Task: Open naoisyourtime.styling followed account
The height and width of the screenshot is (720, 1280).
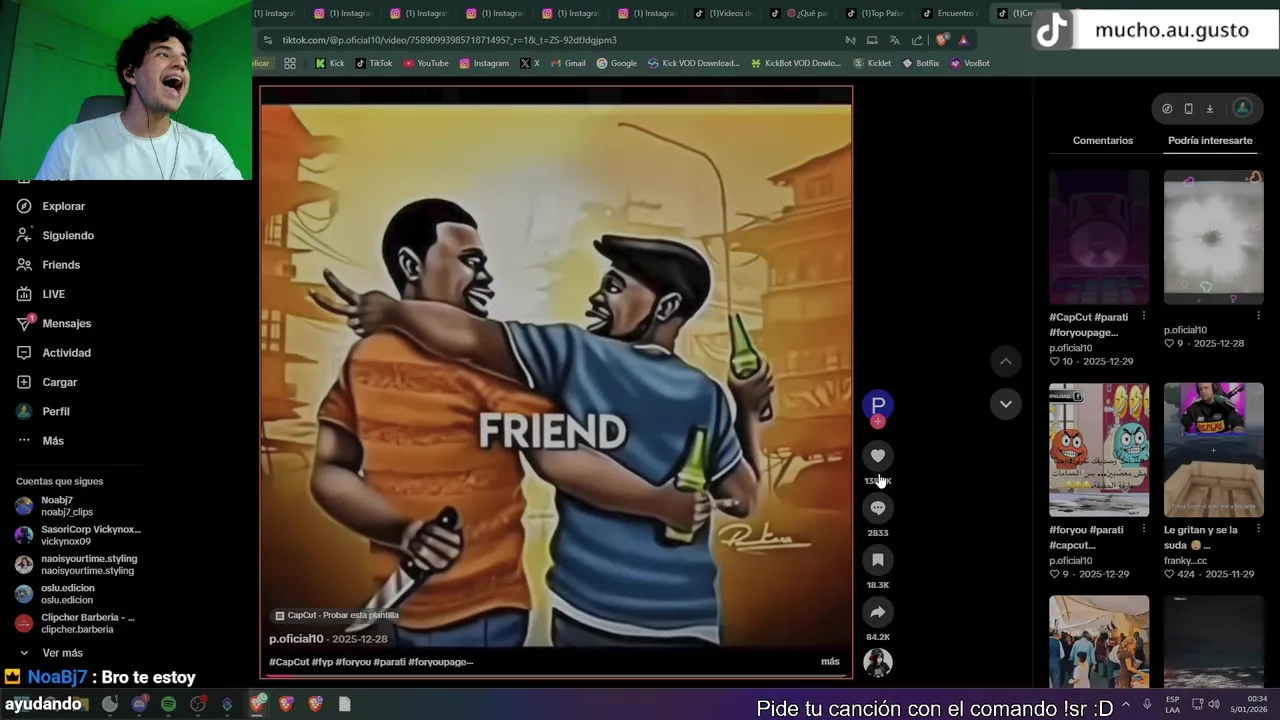Action: 77,565
